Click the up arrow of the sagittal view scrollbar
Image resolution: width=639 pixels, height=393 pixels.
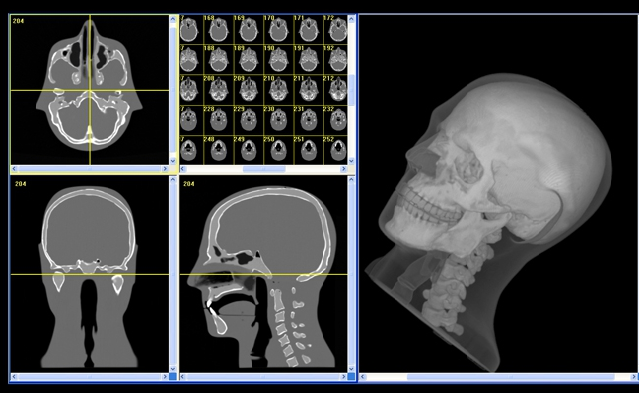[351, 180]
